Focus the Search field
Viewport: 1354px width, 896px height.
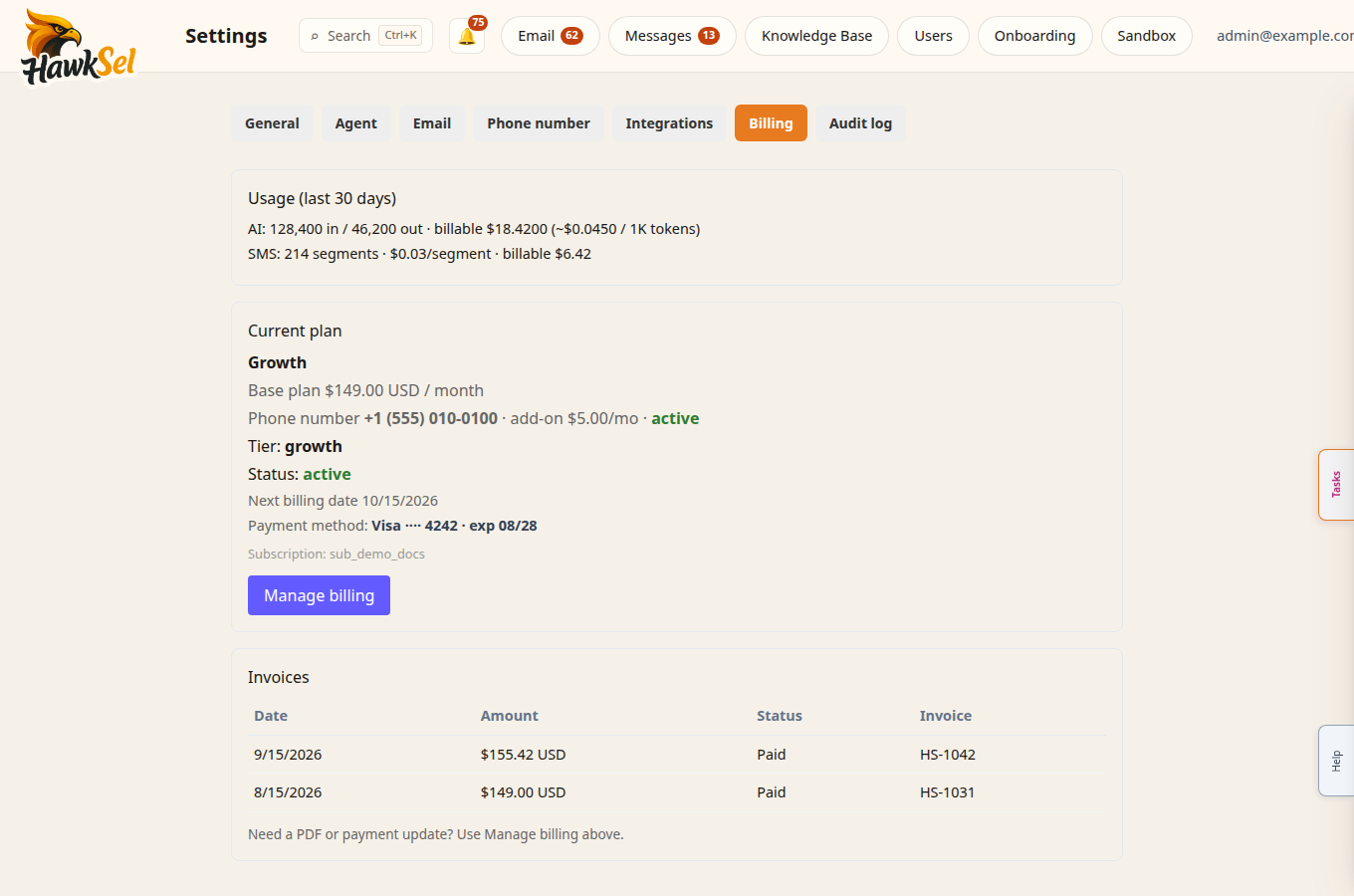click(365, 36)
